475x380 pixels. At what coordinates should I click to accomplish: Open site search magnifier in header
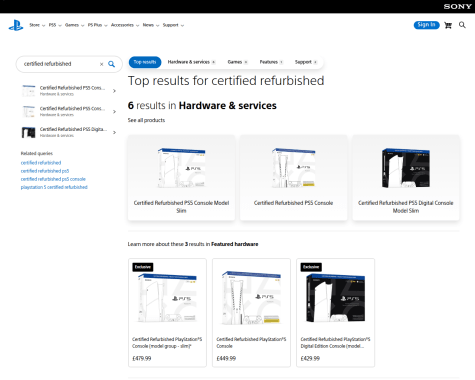click(462, 25)
